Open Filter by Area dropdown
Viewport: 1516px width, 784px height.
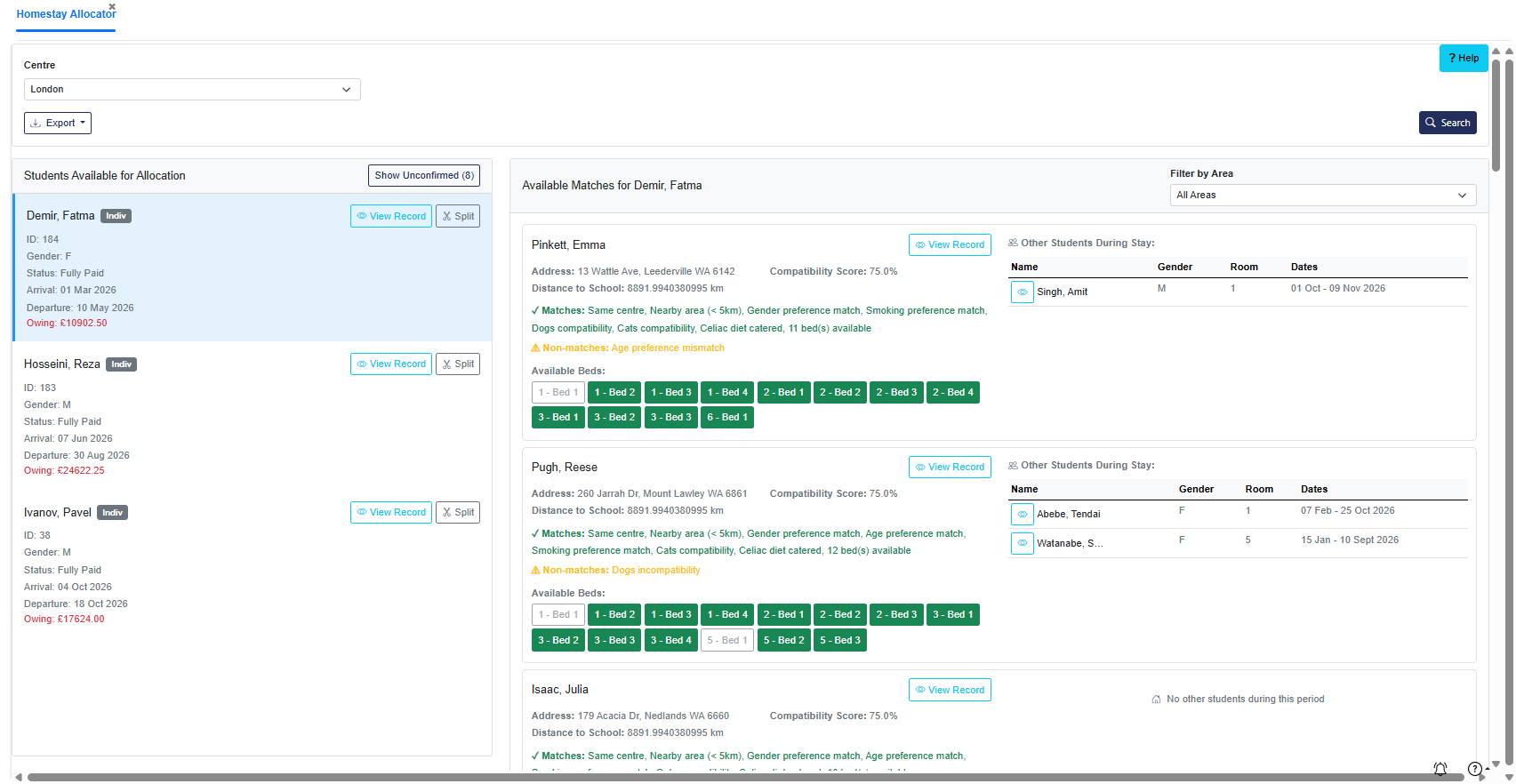(1323, 195)
